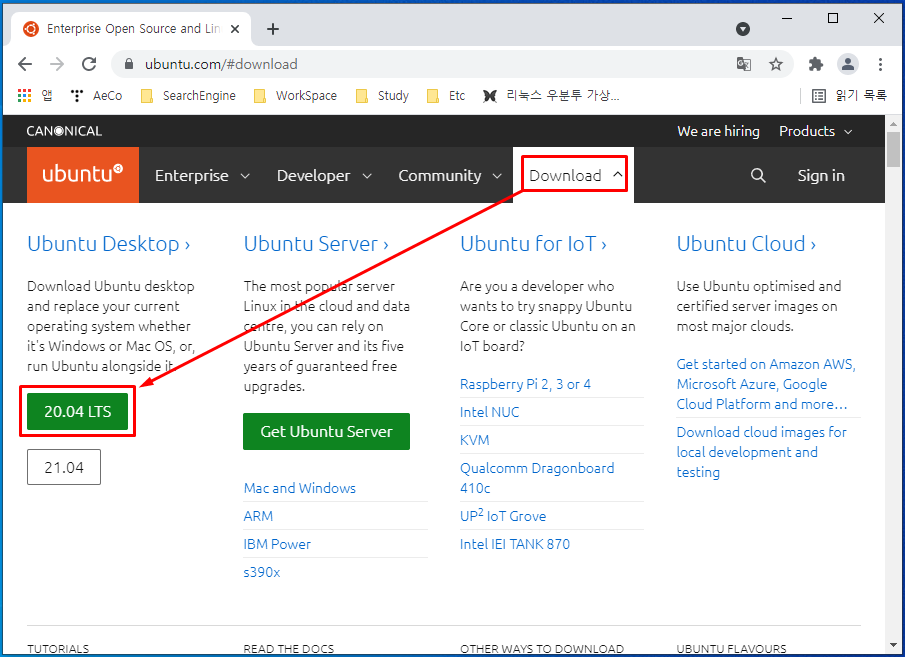905x657 pixels.
Task: Click the scrollbar up arrow
Action: click(x=893, y=124)
